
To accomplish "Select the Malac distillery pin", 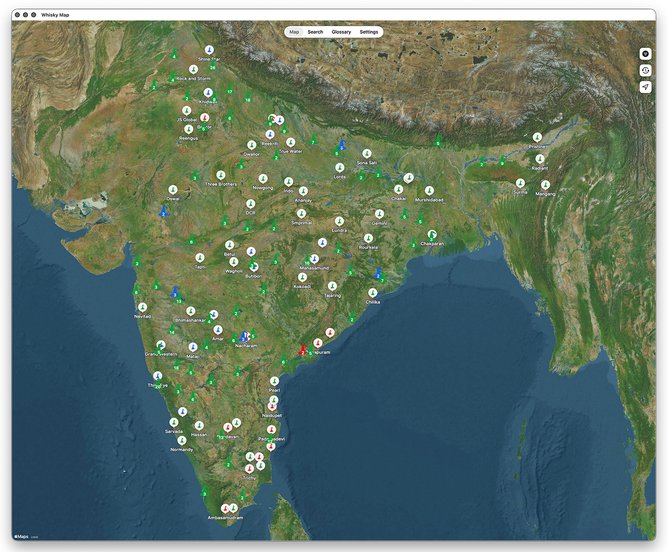I will [x=193, y=347].
